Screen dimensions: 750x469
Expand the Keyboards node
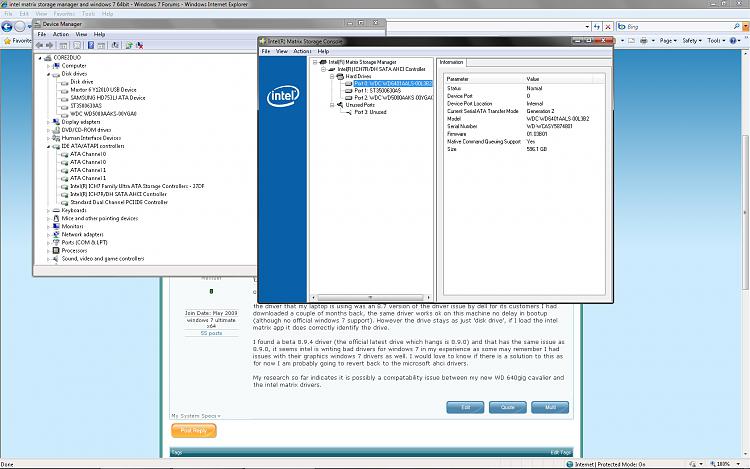coord(48,210)
